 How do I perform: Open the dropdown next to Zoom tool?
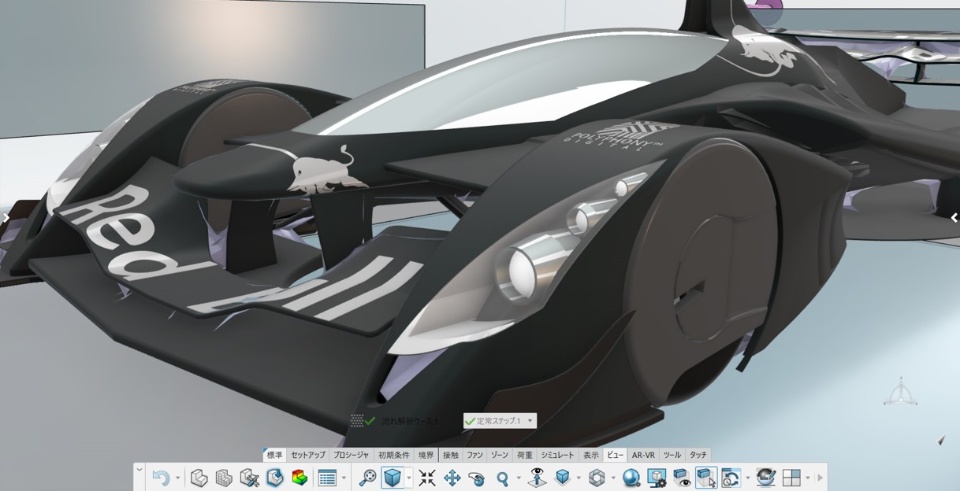point(518,478)
